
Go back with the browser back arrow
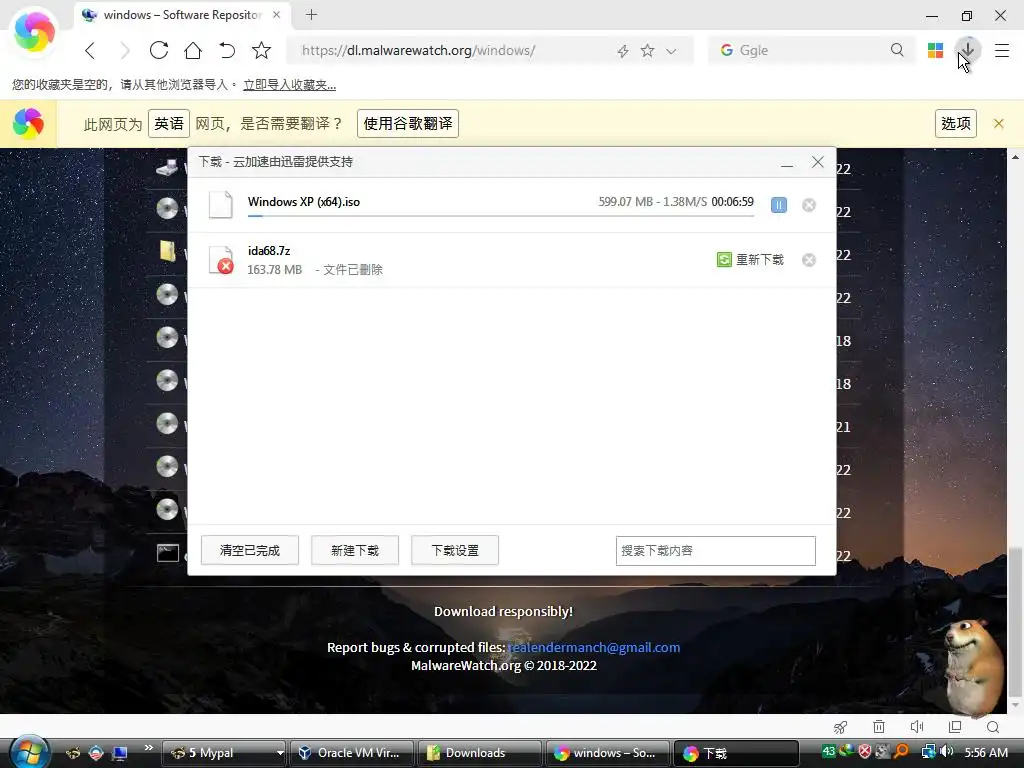point(90,50)
